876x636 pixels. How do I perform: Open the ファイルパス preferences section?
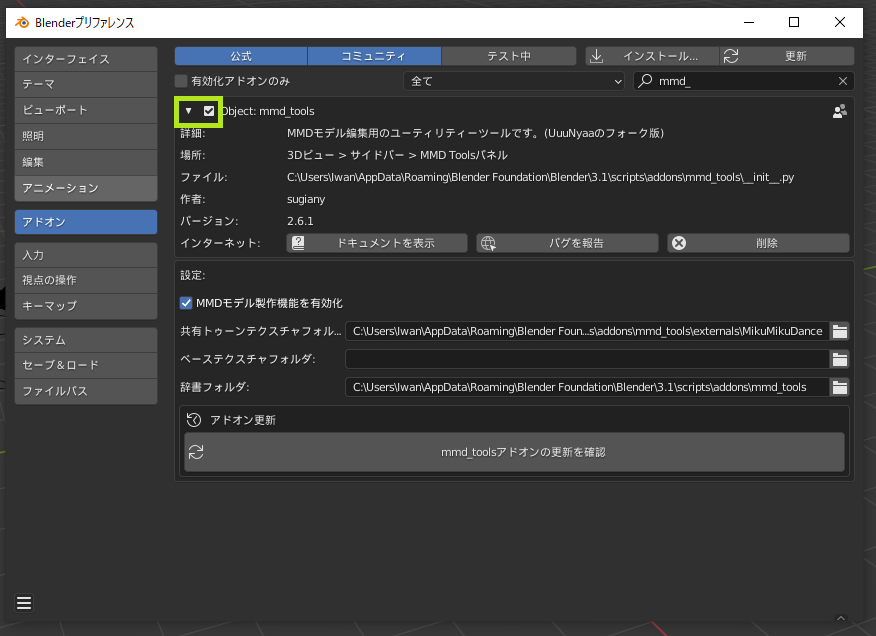click(86, 391)
